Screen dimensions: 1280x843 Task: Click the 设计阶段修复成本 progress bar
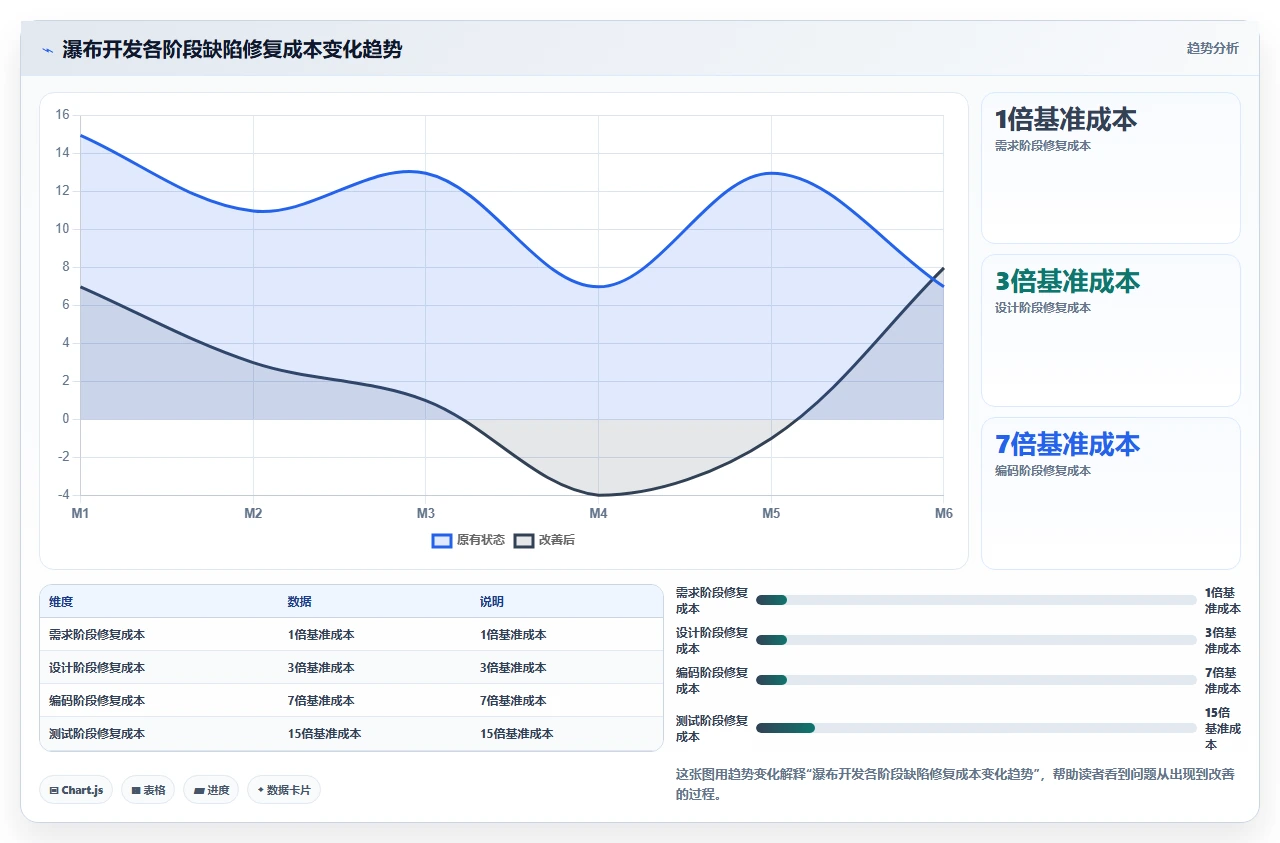[976, 640]
